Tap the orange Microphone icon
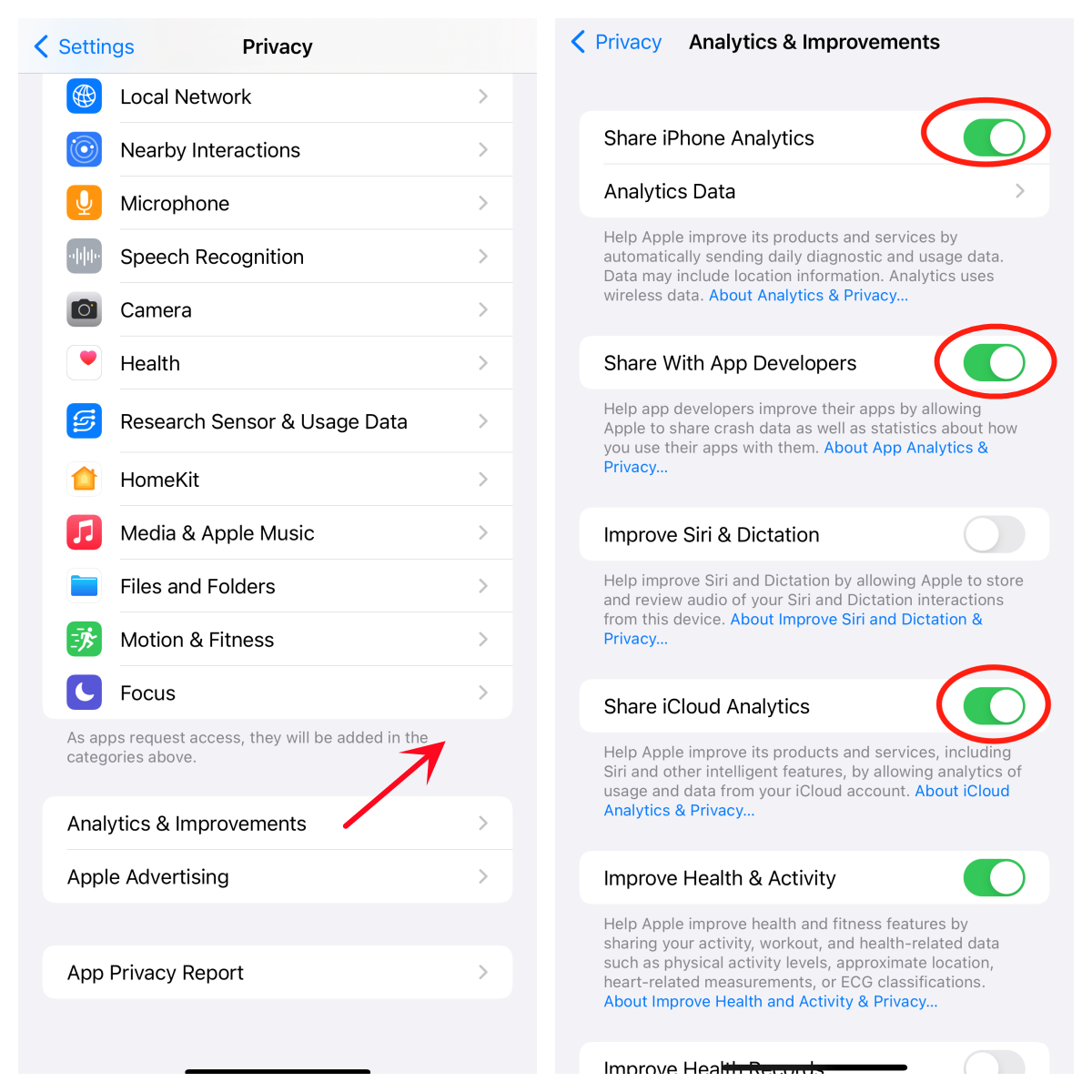Screen dimensions: 1092x1092 click(x=84, y=203)
